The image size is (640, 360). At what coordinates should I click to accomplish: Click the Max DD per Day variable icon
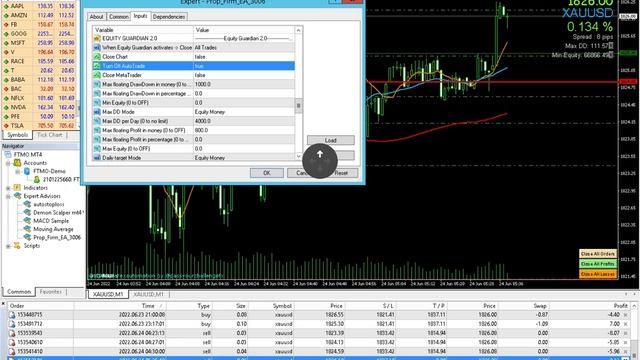point(97,121)
